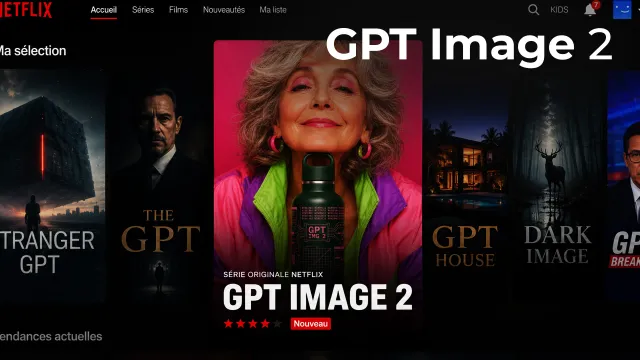
Task: Click the Netflix logo
Action: 26,9
